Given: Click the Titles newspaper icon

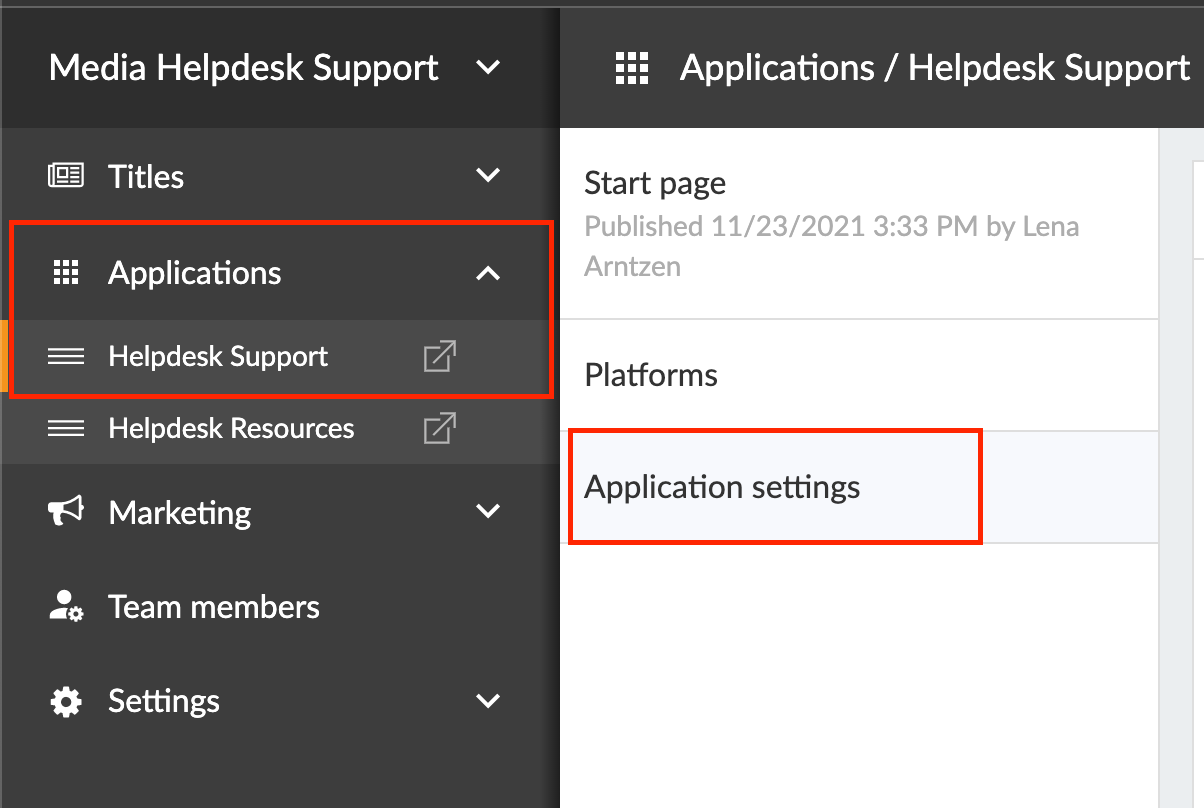Looking at the screenshot, I should tap(66, 176).
